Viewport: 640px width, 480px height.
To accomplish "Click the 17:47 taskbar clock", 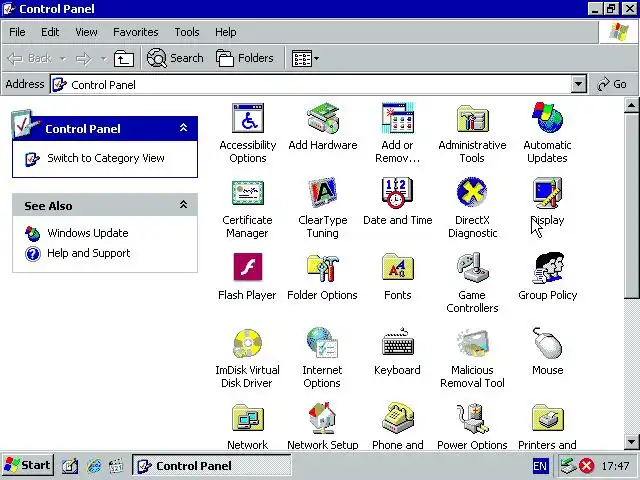I will [x=615, y=466].
